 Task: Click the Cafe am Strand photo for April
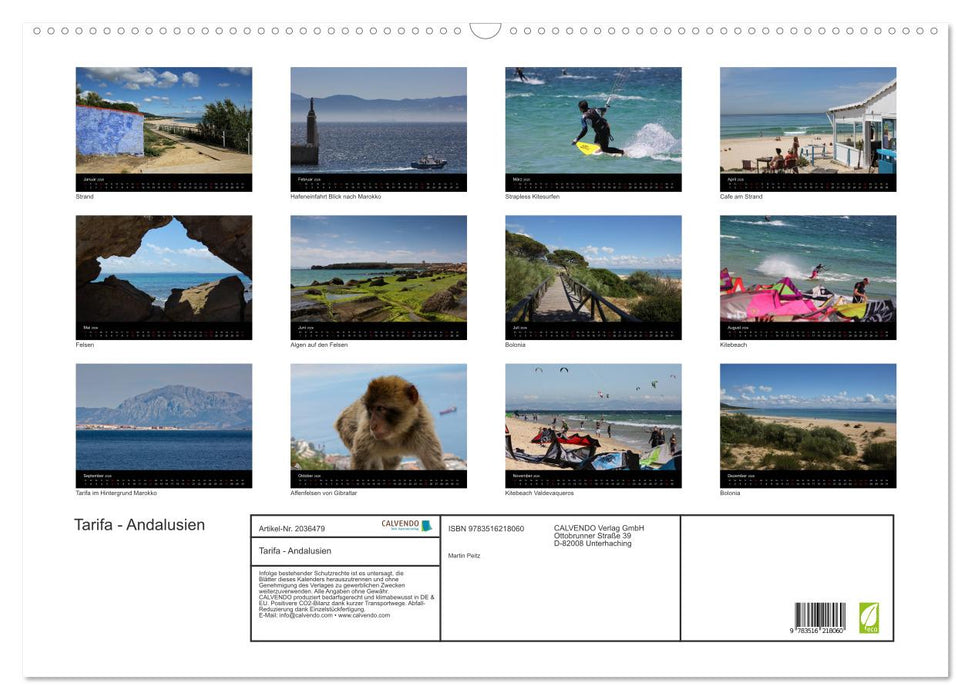click(808, 123)
